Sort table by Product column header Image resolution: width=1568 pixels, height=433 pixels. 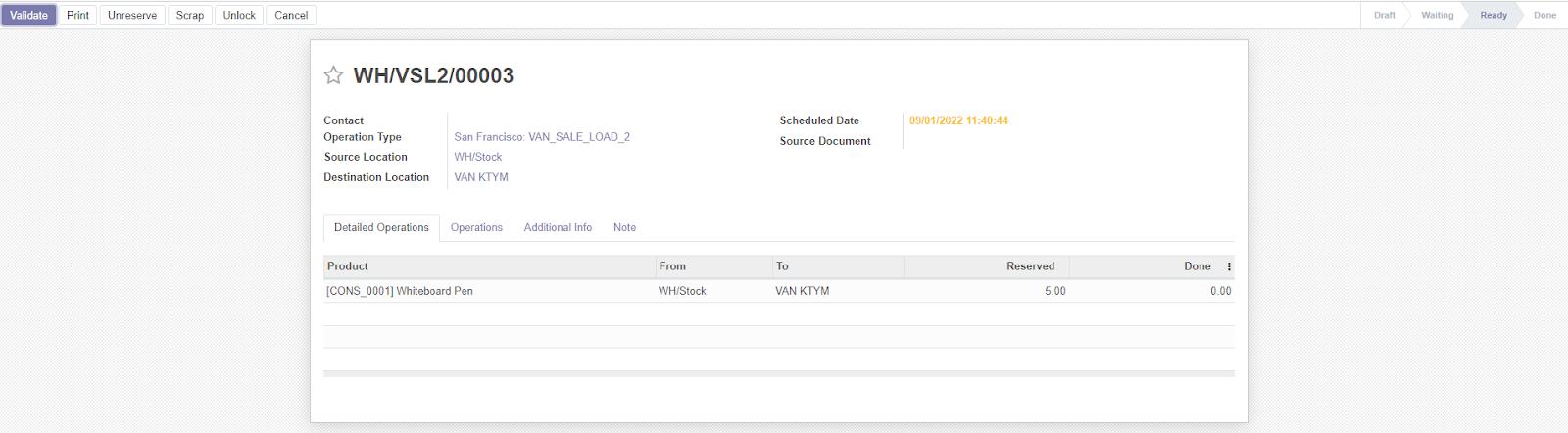click(x=348, y=266)
